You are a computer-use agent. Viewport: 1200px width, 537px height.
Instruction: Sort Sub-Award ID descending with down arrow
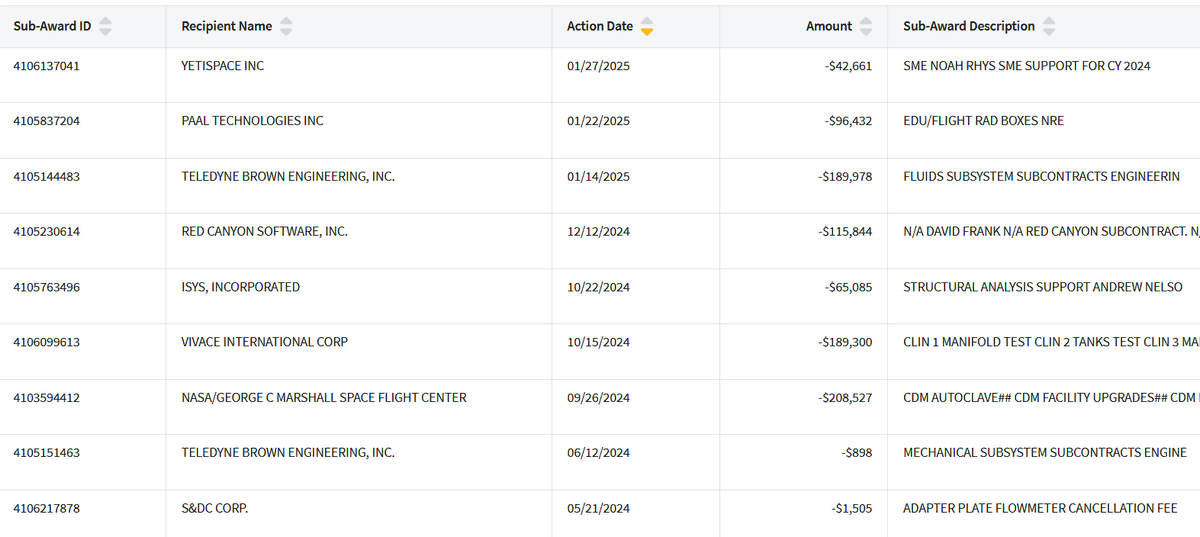106,32
